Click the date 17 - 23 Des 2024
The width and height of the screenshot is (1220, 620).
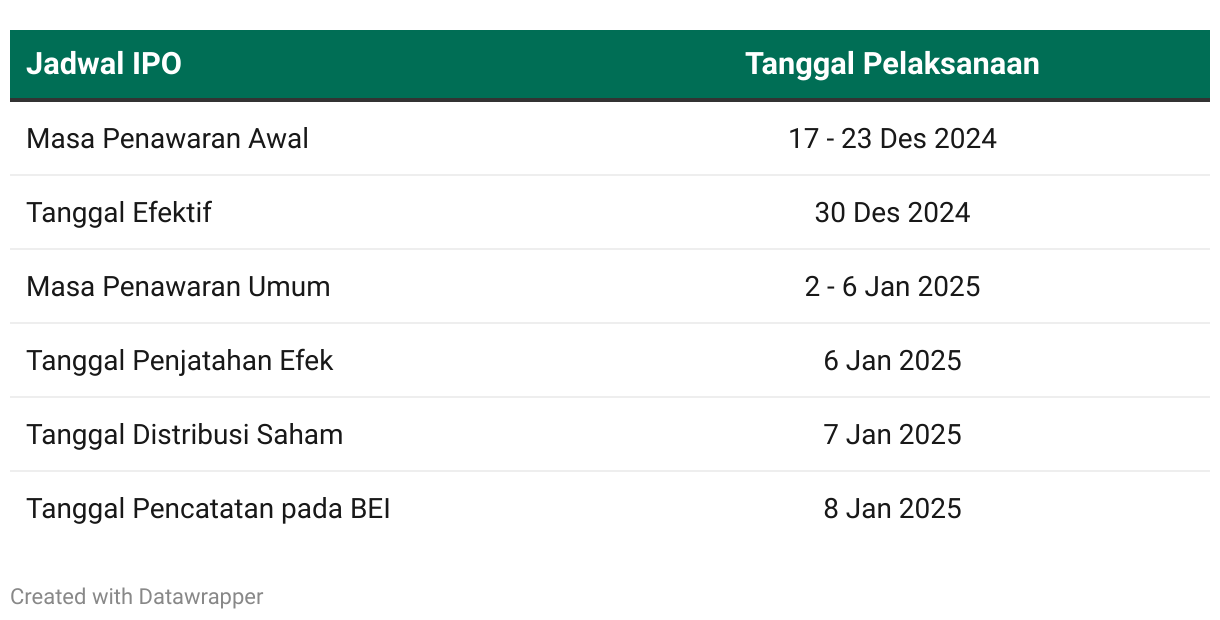[892, 138]
